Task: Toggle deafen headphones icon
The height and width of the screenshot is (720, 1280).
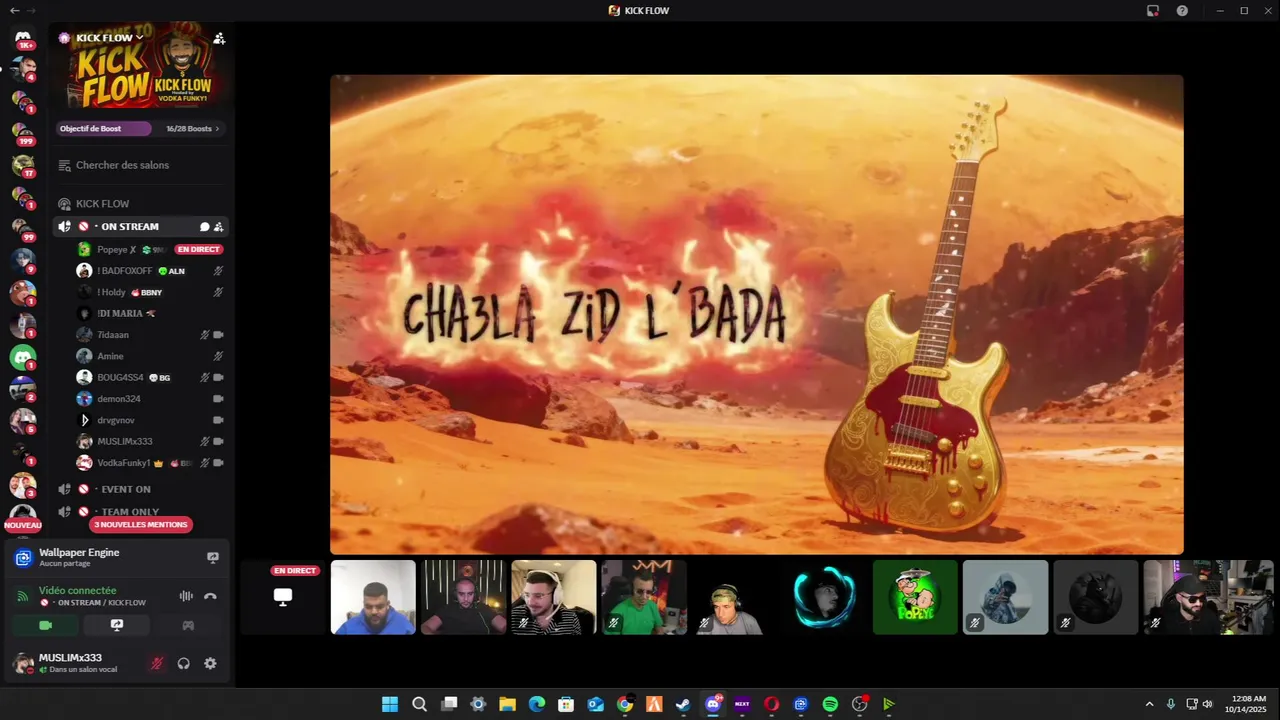Action: (184, 663)
